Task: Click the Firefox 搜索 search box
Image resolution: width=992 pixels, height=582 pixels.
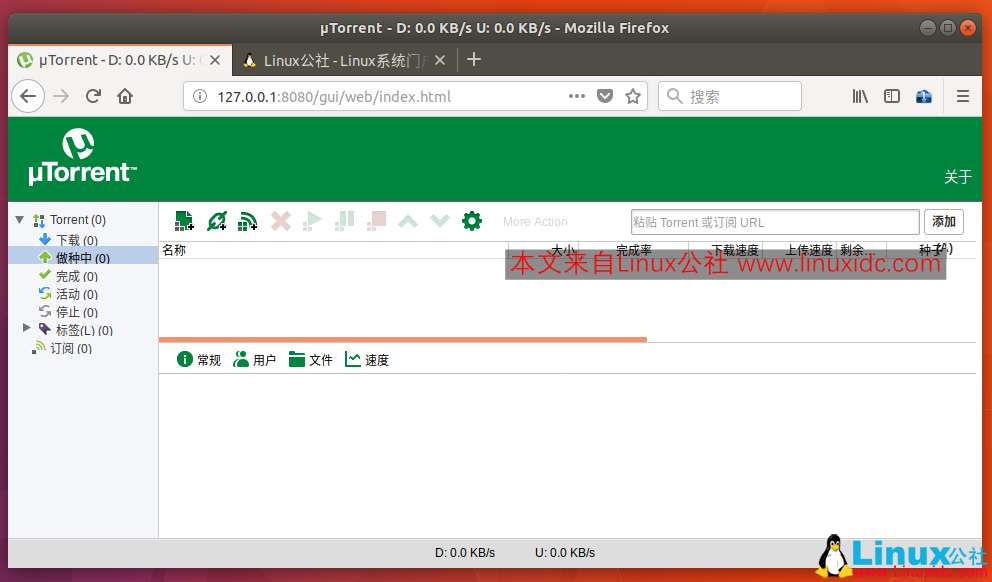Action: tap(730, 96)
